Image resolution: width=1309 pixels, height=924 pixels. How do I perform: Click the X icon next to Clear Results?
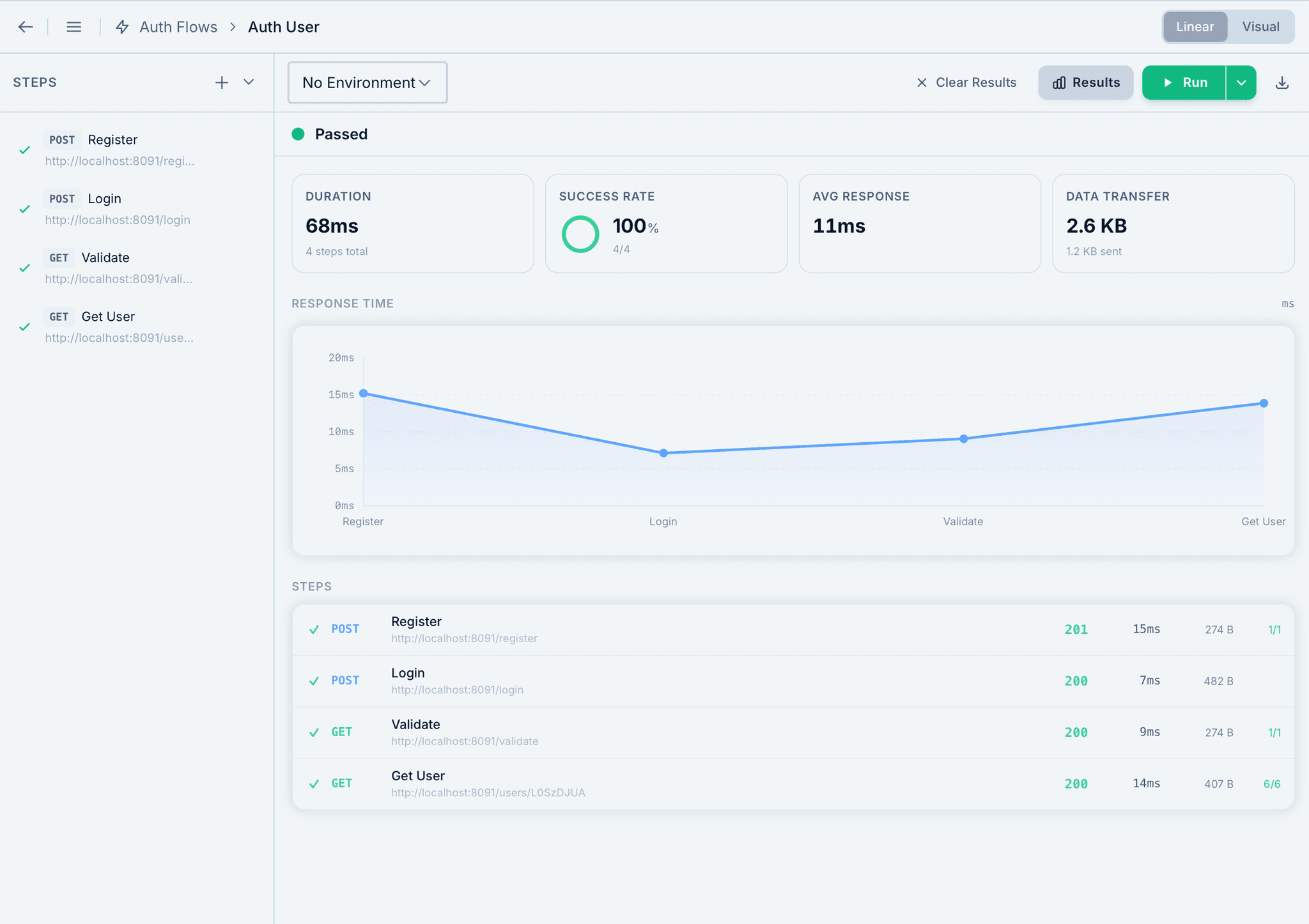coord(922,82)
